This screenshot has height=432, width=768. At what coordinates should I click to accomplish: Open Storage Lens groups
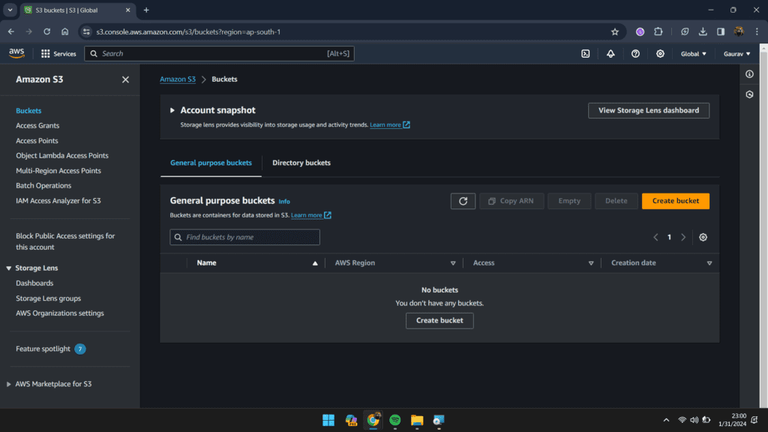tap(48, 298)
